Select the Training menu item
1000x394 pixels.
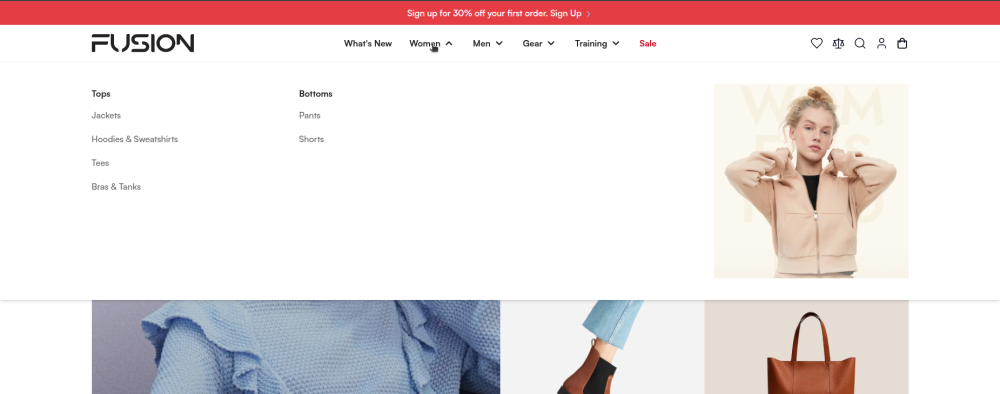[591, 43]
